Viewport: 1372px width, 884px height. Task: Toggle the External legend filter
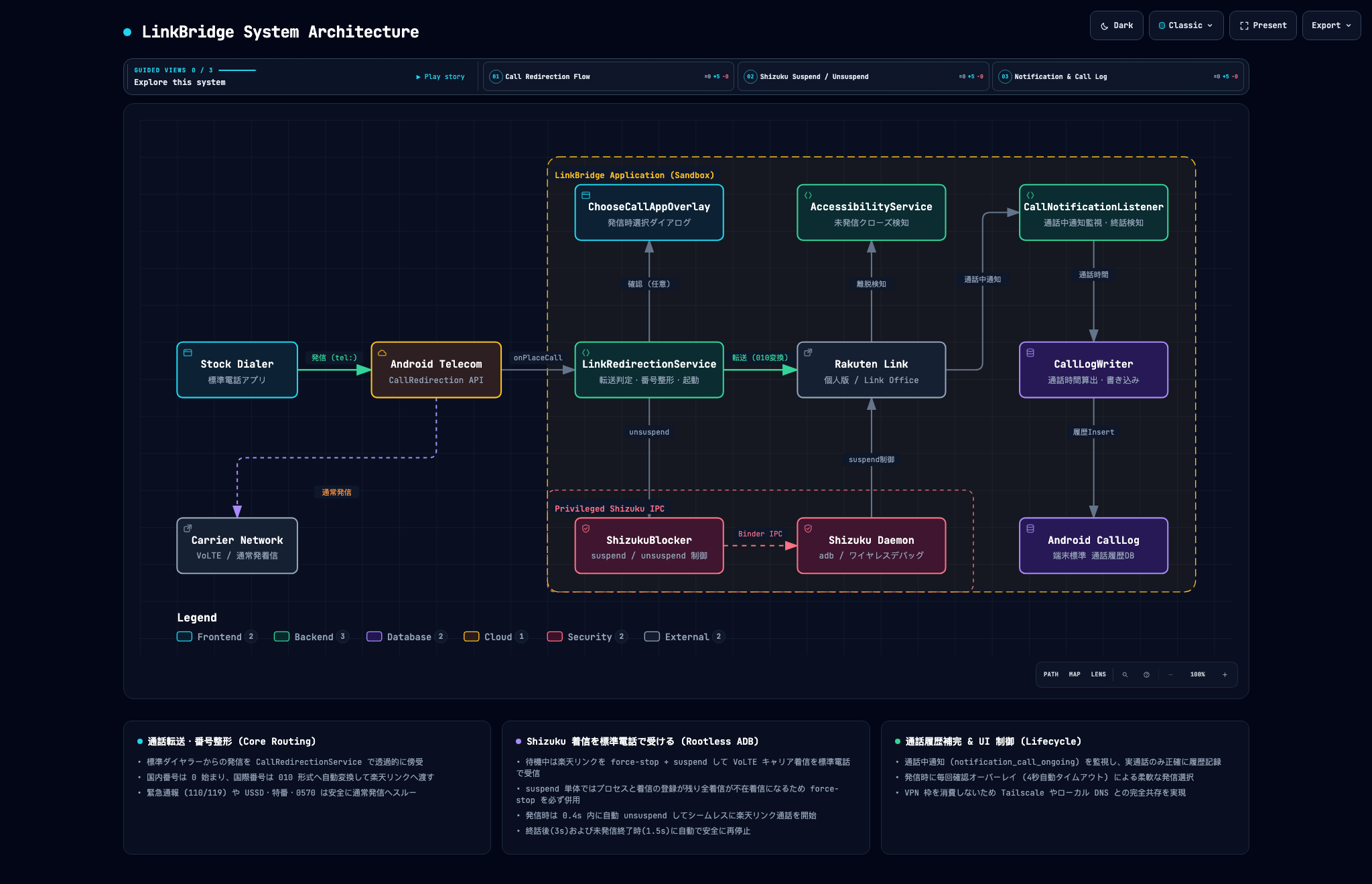point(685,637)
